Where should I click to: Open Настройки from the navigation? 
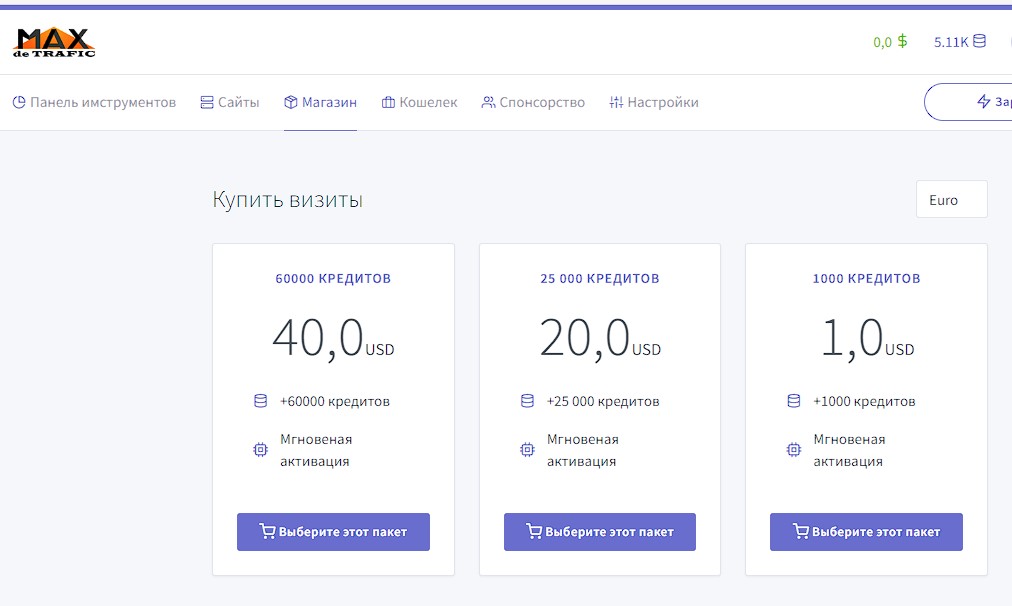[x=654, y=102]
